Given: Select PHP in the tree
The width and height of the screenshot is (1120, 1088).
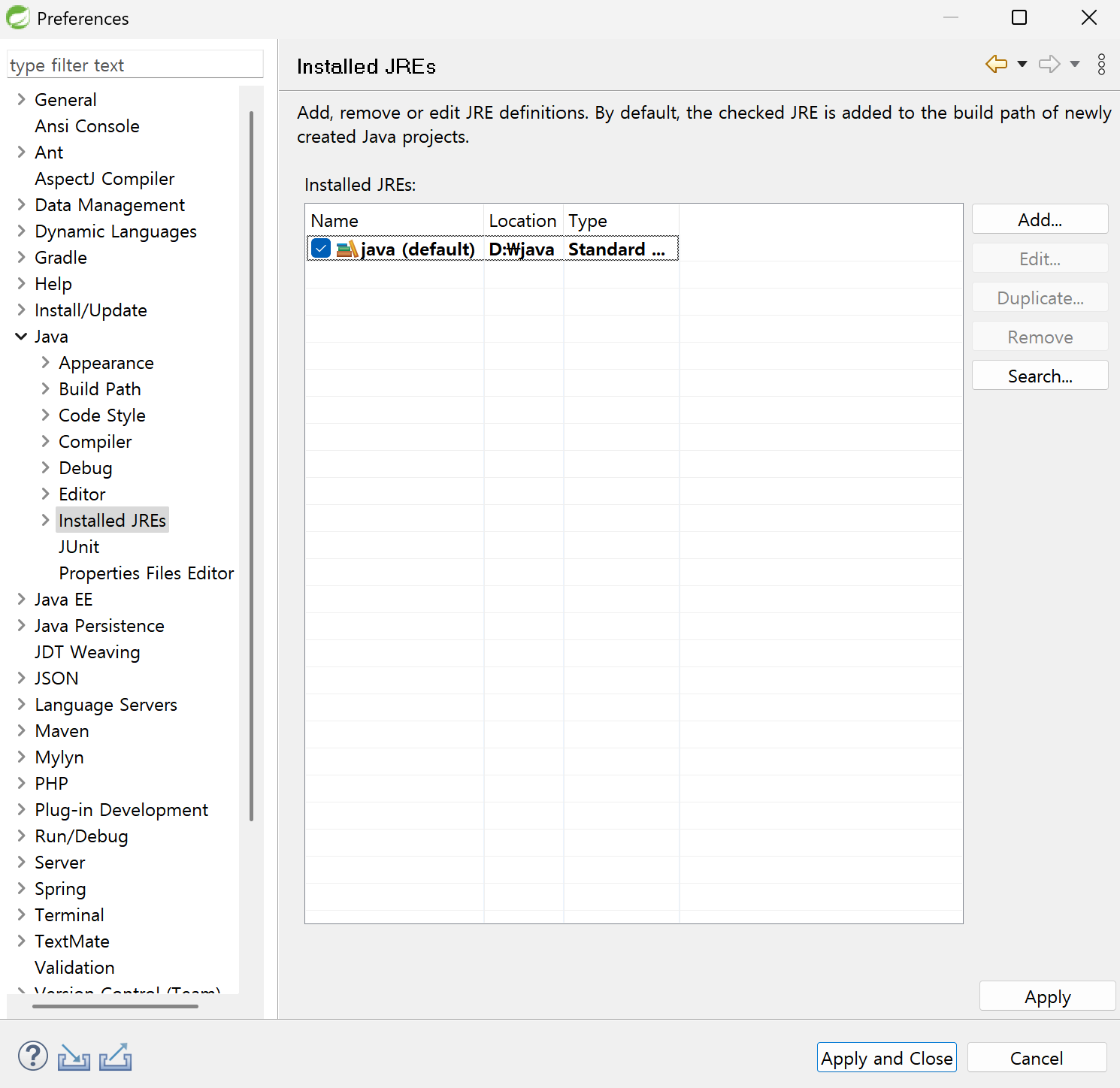Looking at the screenshot, I should point(51,783).
